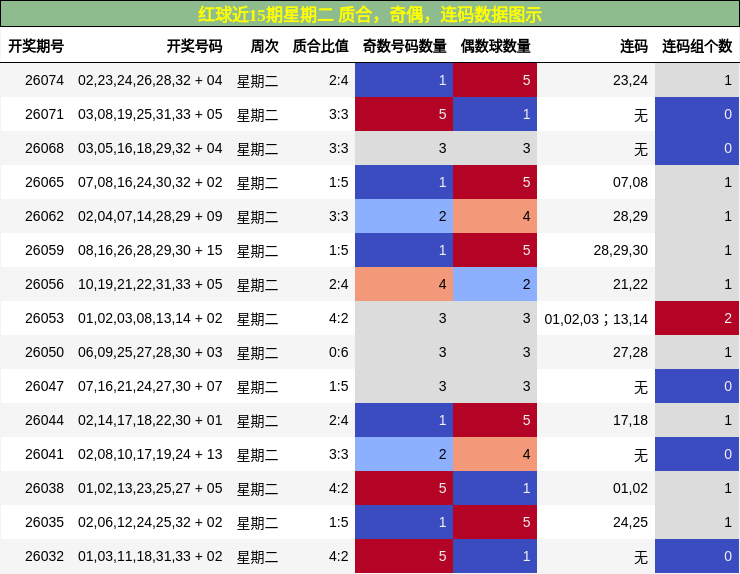Select consecutive code cell 07,08

[x=630, y=182]
